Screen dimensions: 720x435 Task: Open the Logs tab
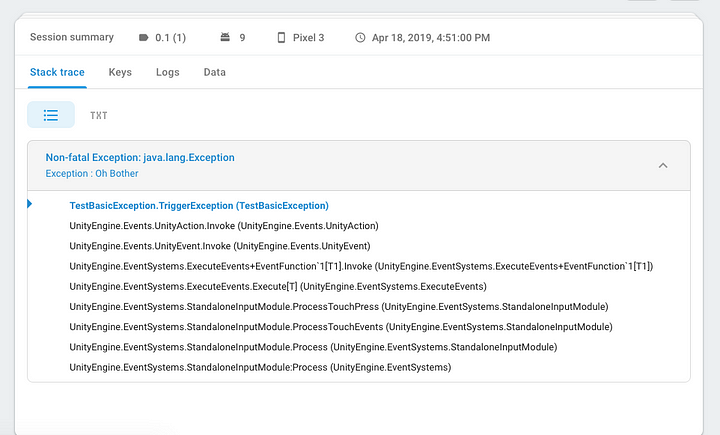pyautogui.click(x=168, y=72)
